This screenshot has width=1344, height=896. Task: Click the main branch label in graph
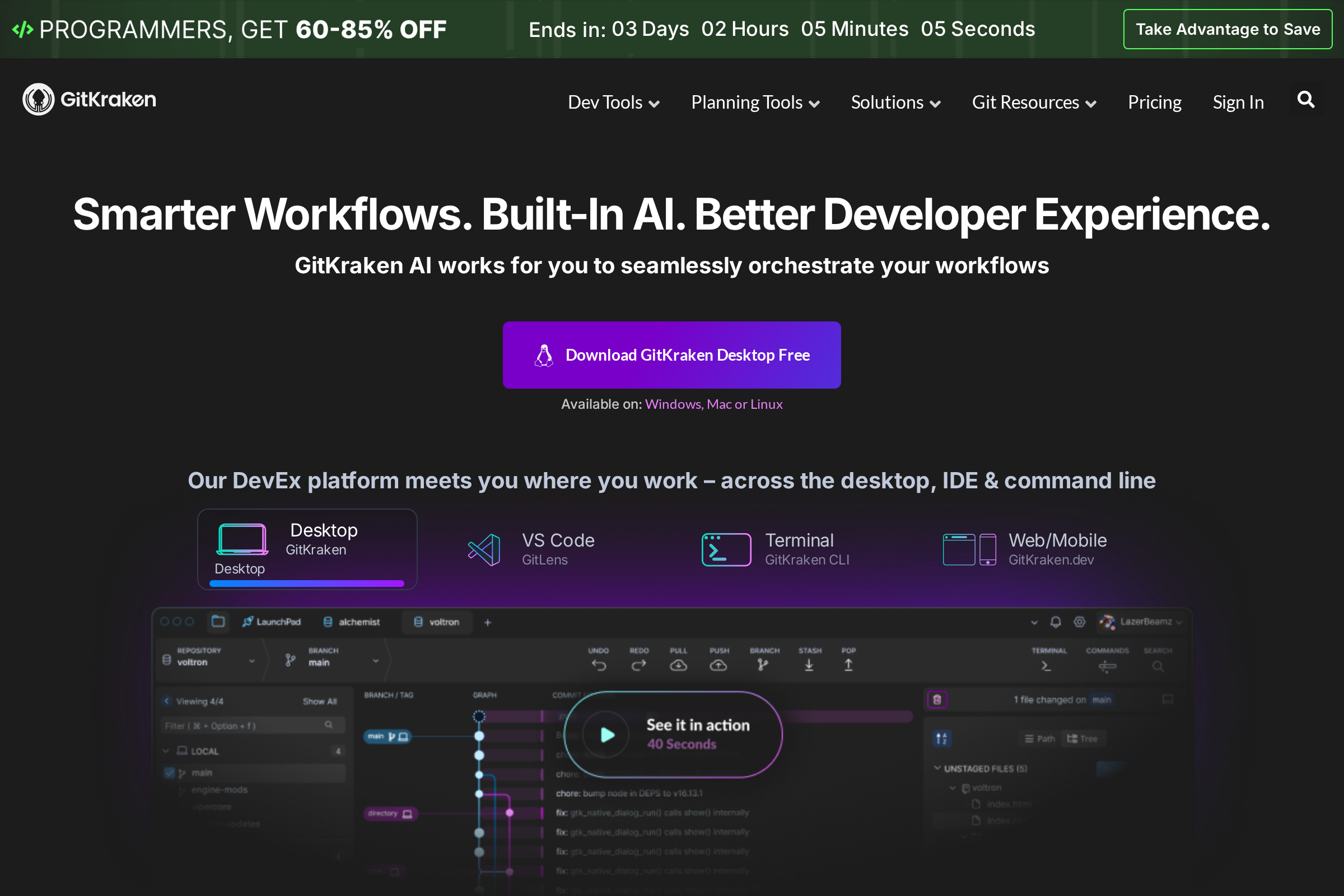pos(388,736)
